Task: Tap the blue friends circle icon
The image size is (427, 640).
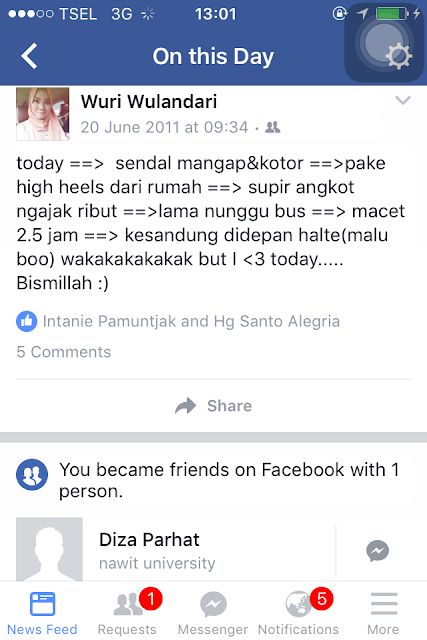Action: 32,475
